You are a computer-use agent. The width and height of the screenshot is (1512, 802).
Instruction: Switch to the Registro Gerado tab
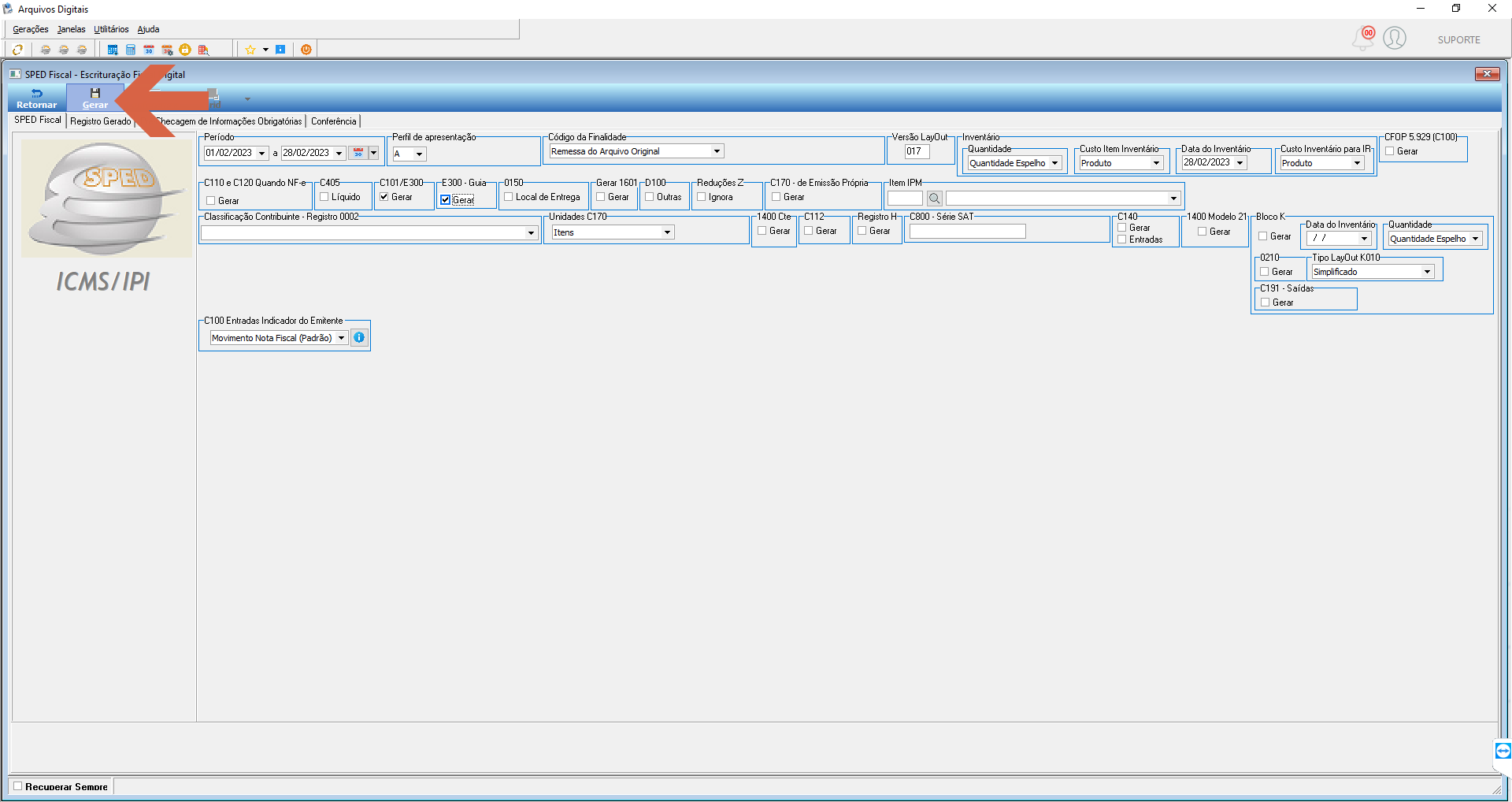[x=101, y=121]
